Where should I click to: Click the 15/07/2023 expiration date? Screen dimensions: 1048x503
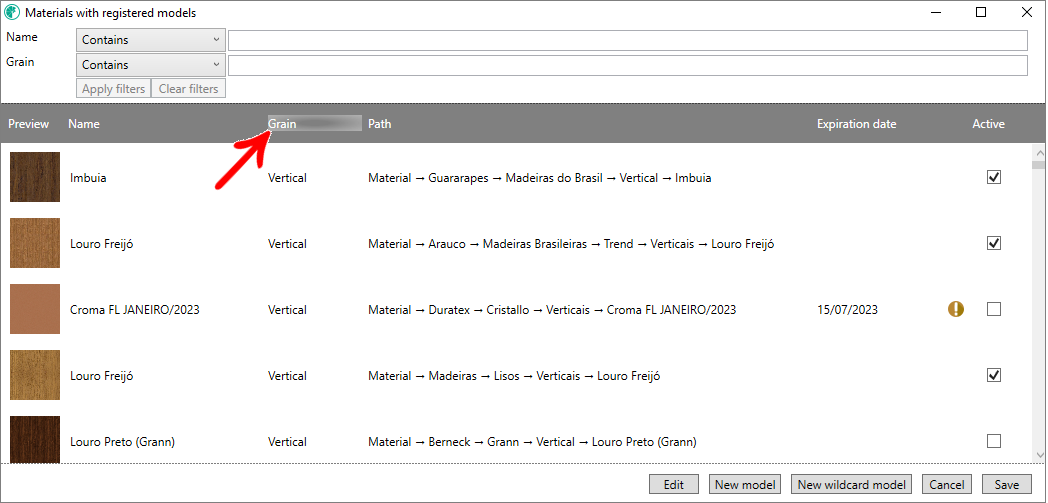coord(847,310)
